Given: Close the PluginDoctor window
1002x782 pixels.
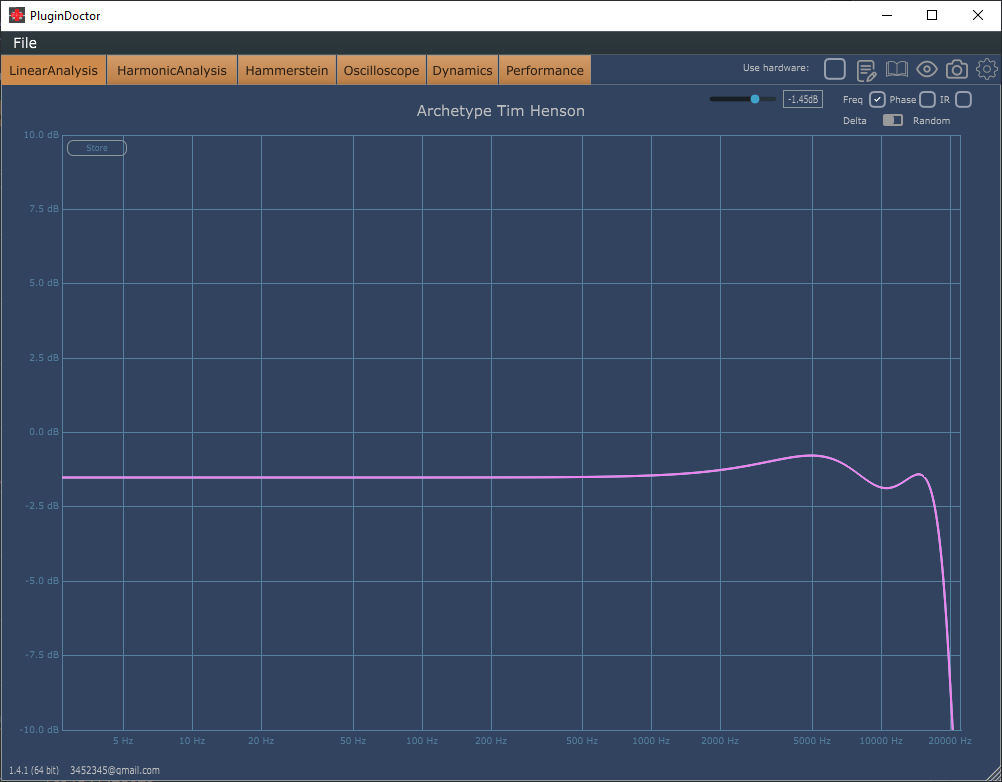Looking at the screenshot, I should pos(978,15).
